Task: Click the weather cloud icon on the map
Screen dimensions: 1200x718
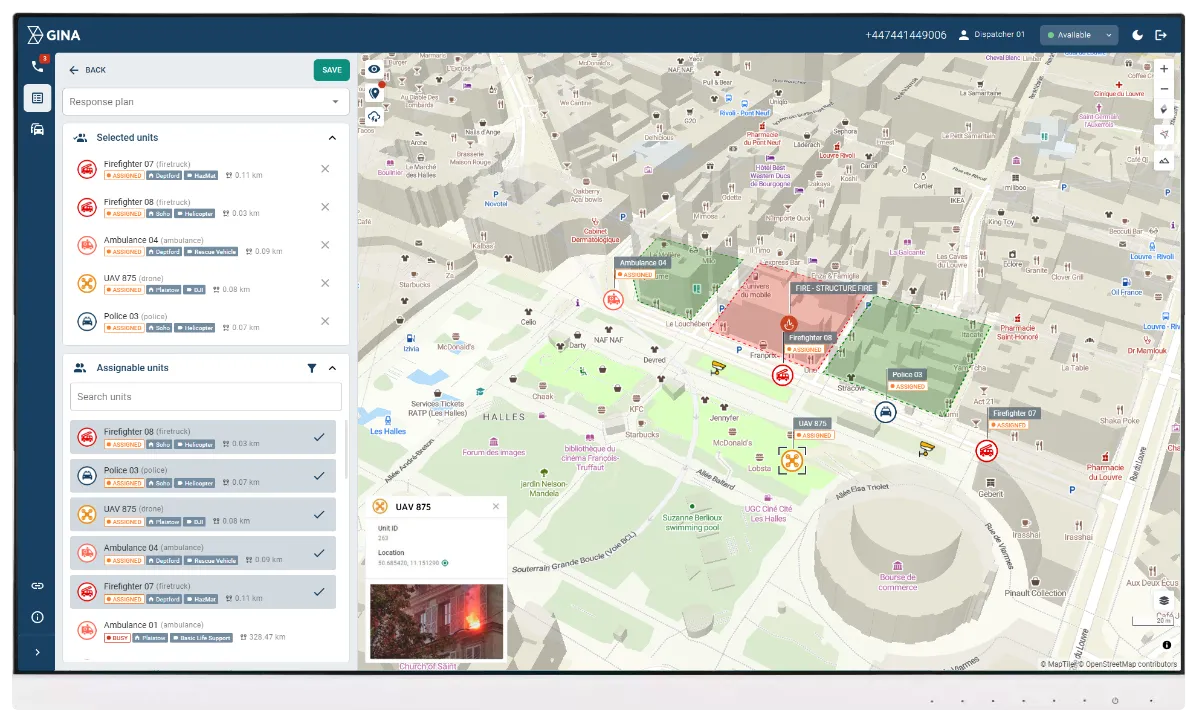Action: (x=374, y=116)
